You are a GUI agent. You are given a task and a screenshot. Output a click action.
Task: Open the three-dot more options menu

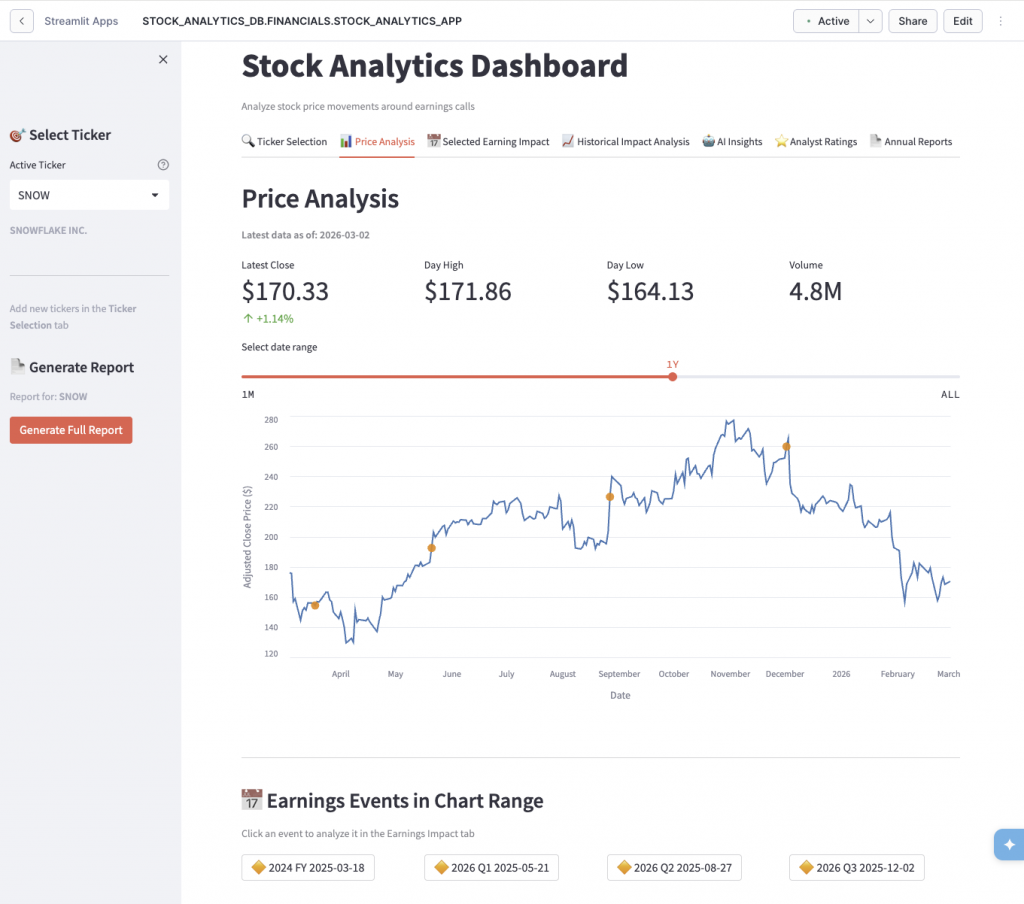[x=1001, y=21]
